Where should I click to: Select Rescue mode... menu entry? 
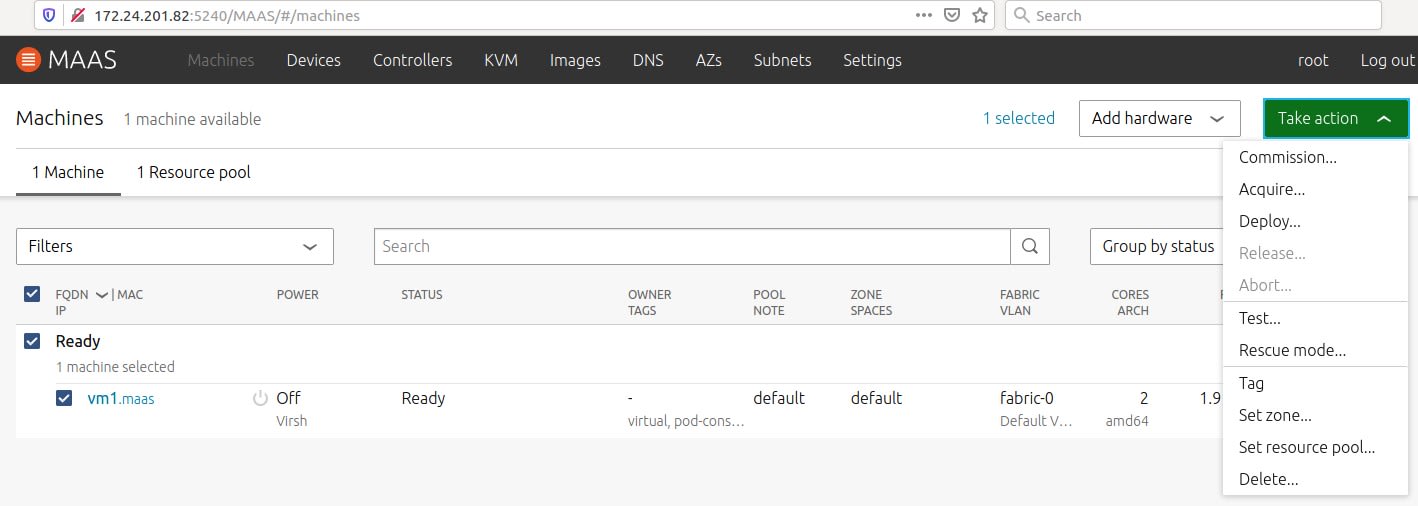point(1315,350)
